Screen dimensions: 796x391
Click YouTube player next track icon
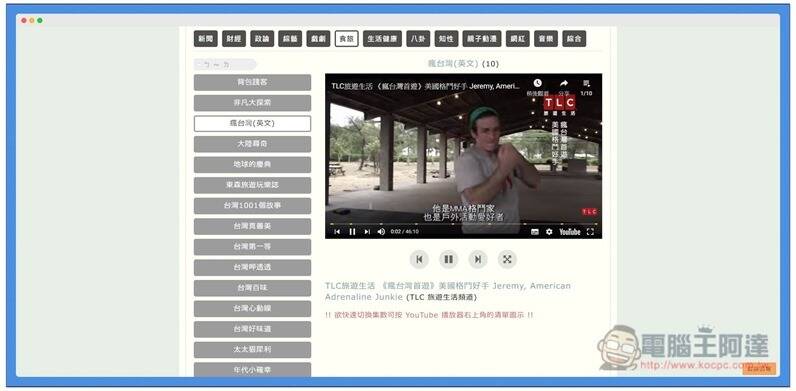pyautogui.click(x=367, y=232)
